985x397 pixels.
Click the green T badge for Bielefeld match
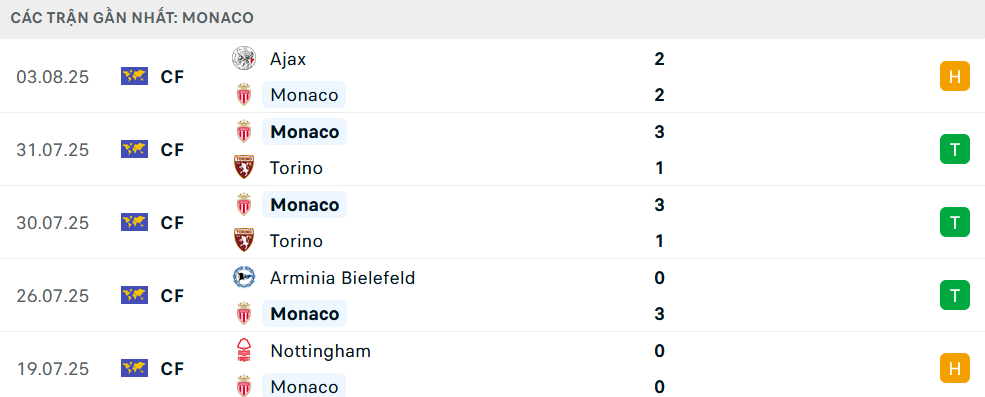click(955, 295)
